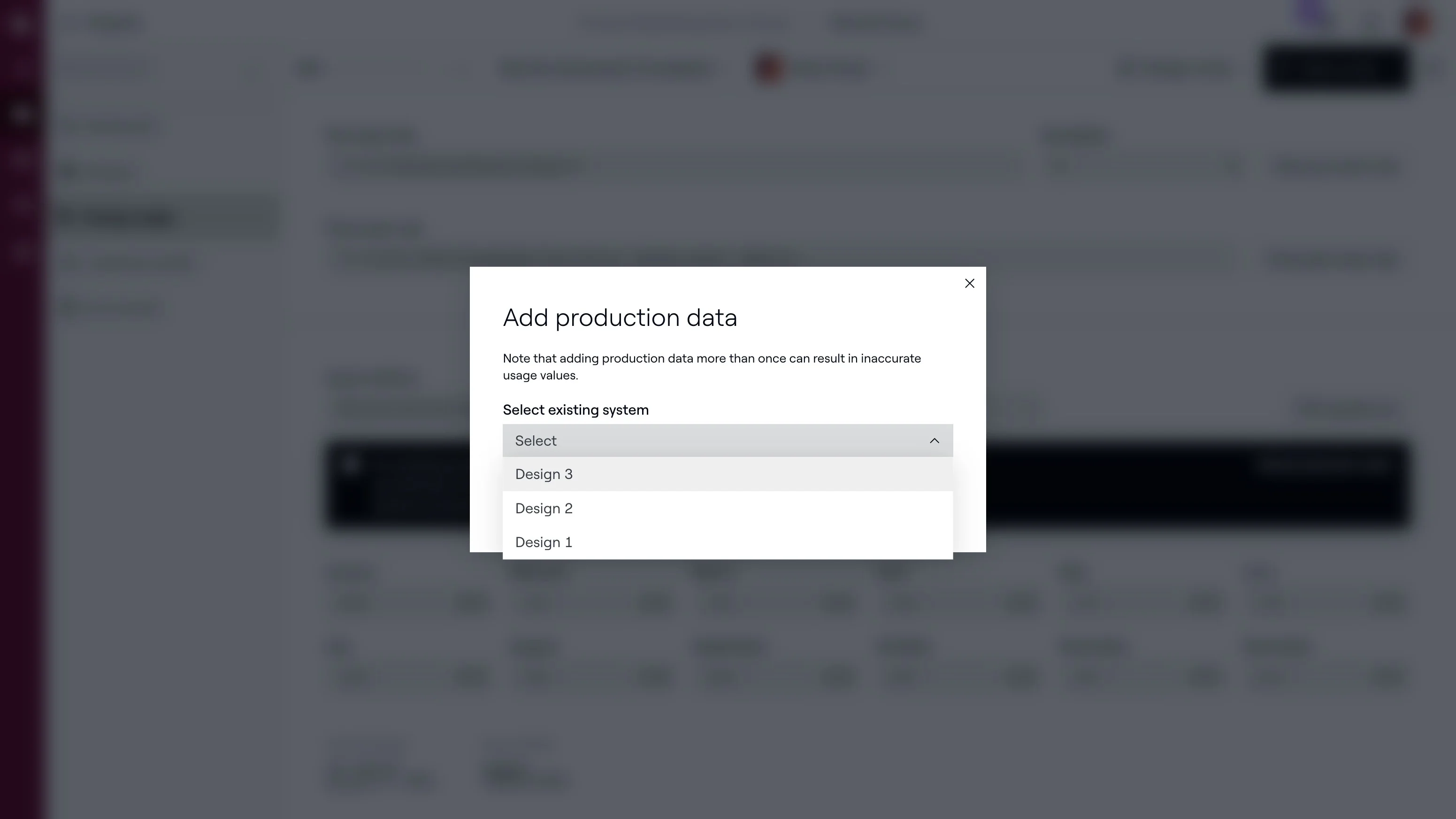The width and height of the screenshot is (1456, 819).
Task: Click the upward chevron in Select dropdown
Action: pyautogui.click(x=935, y=440)
